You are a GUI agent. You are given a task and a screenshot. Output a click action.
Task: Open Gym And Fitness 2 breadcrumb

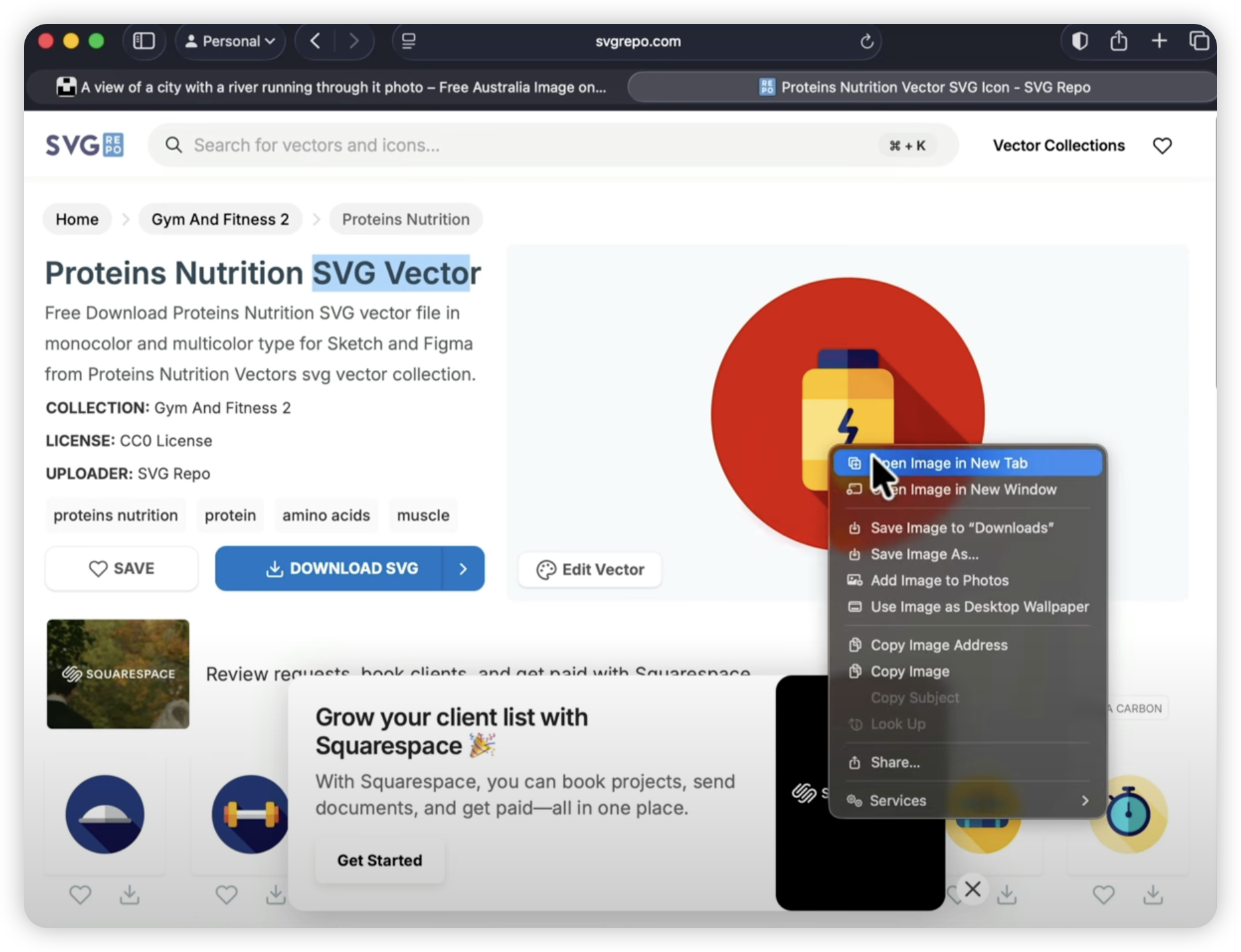[220, 219]
